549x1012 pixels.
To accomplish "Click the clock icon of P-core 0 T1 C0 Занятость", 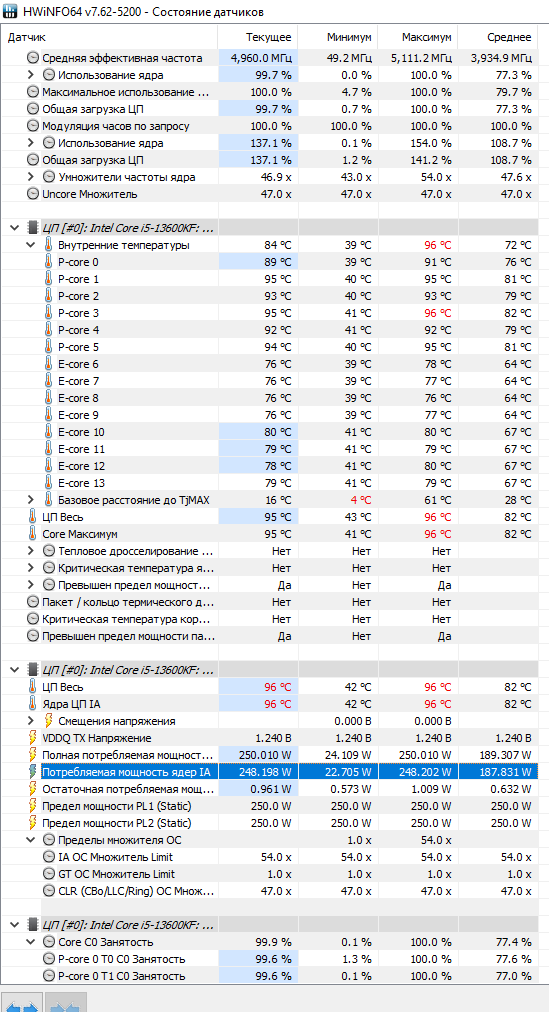I will coord(49,976).
